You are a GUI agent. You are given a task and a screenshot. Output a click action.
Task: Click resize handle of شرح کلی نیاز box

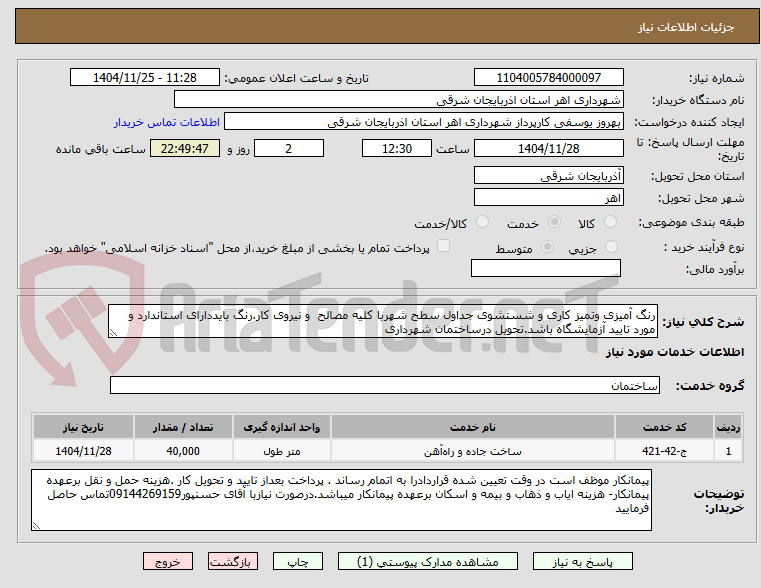(x=113, y=333)
